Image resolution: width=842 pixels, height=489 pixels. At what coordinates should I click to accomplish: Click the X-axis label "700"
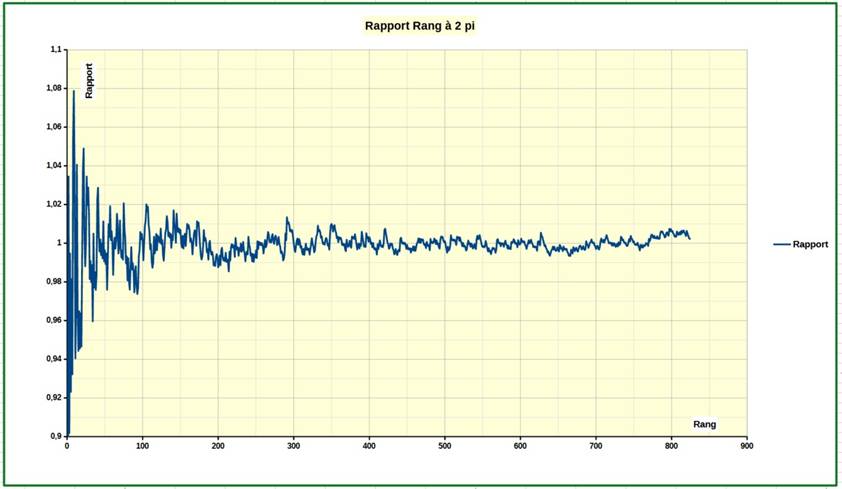595,446
